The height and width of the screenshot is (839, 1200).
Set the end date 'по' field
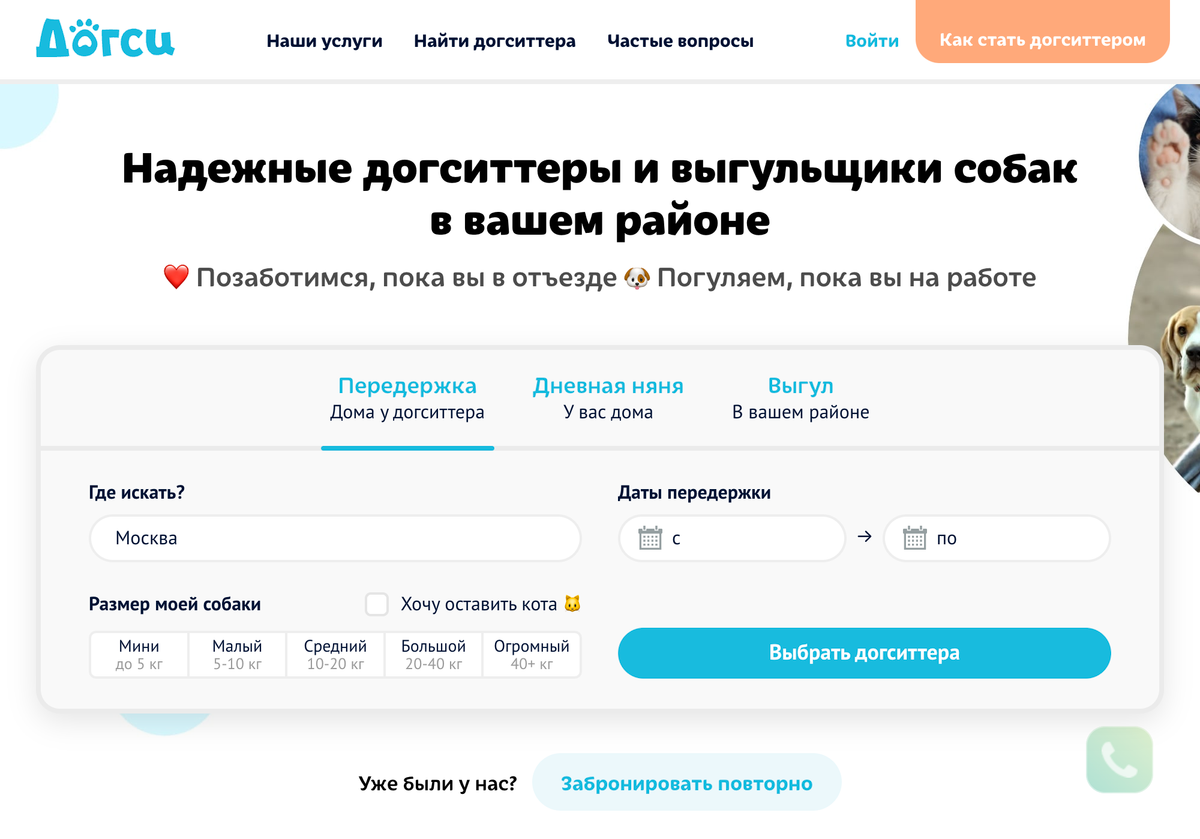click(997, 538)
